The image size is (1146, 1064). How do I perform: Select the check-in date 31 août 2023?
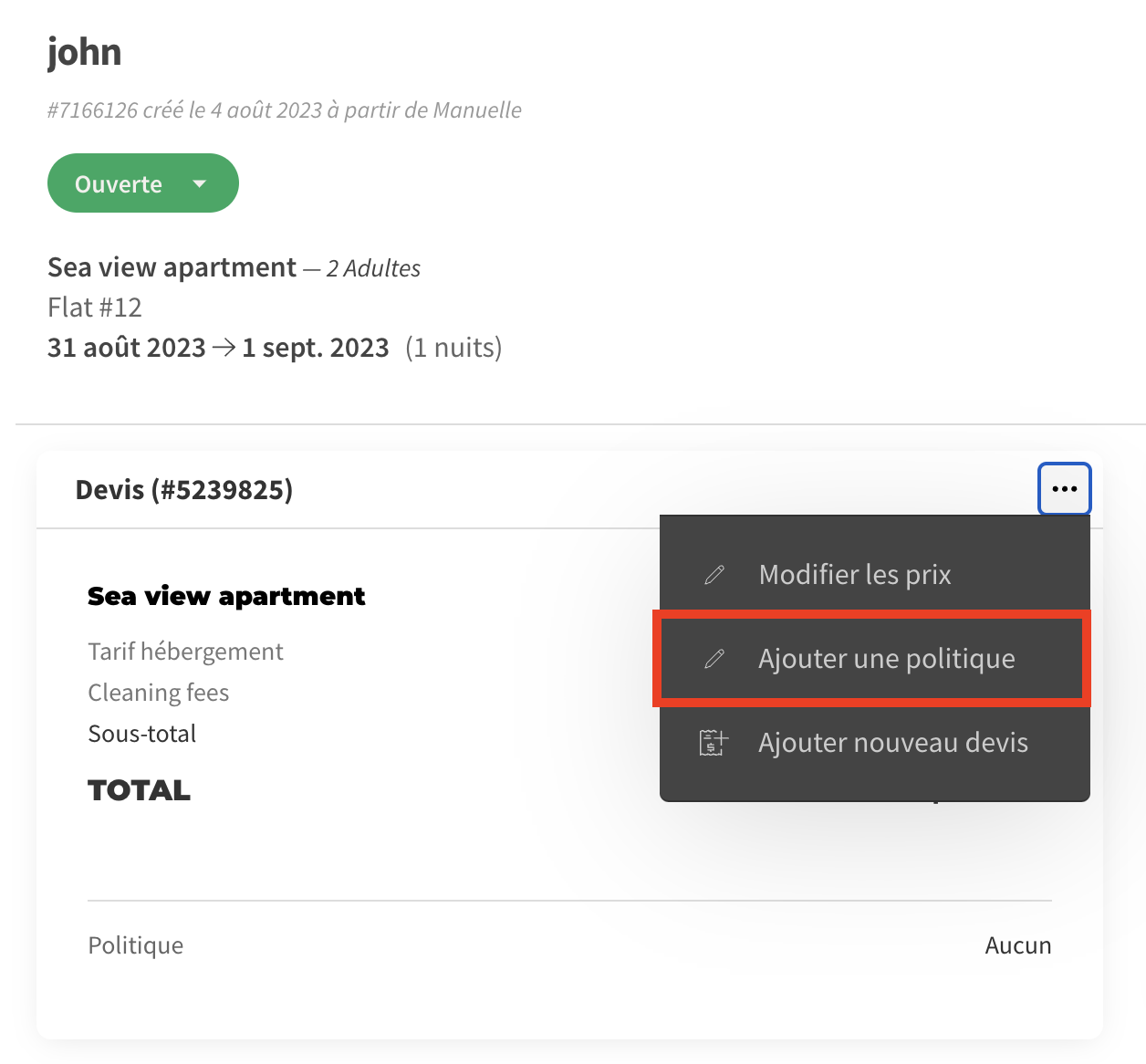click(x=127, y=348)
